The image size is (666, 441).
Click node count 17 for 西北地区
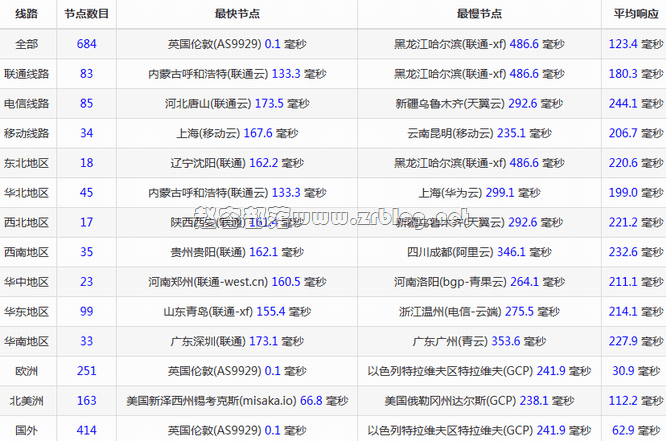coord(87,222)
